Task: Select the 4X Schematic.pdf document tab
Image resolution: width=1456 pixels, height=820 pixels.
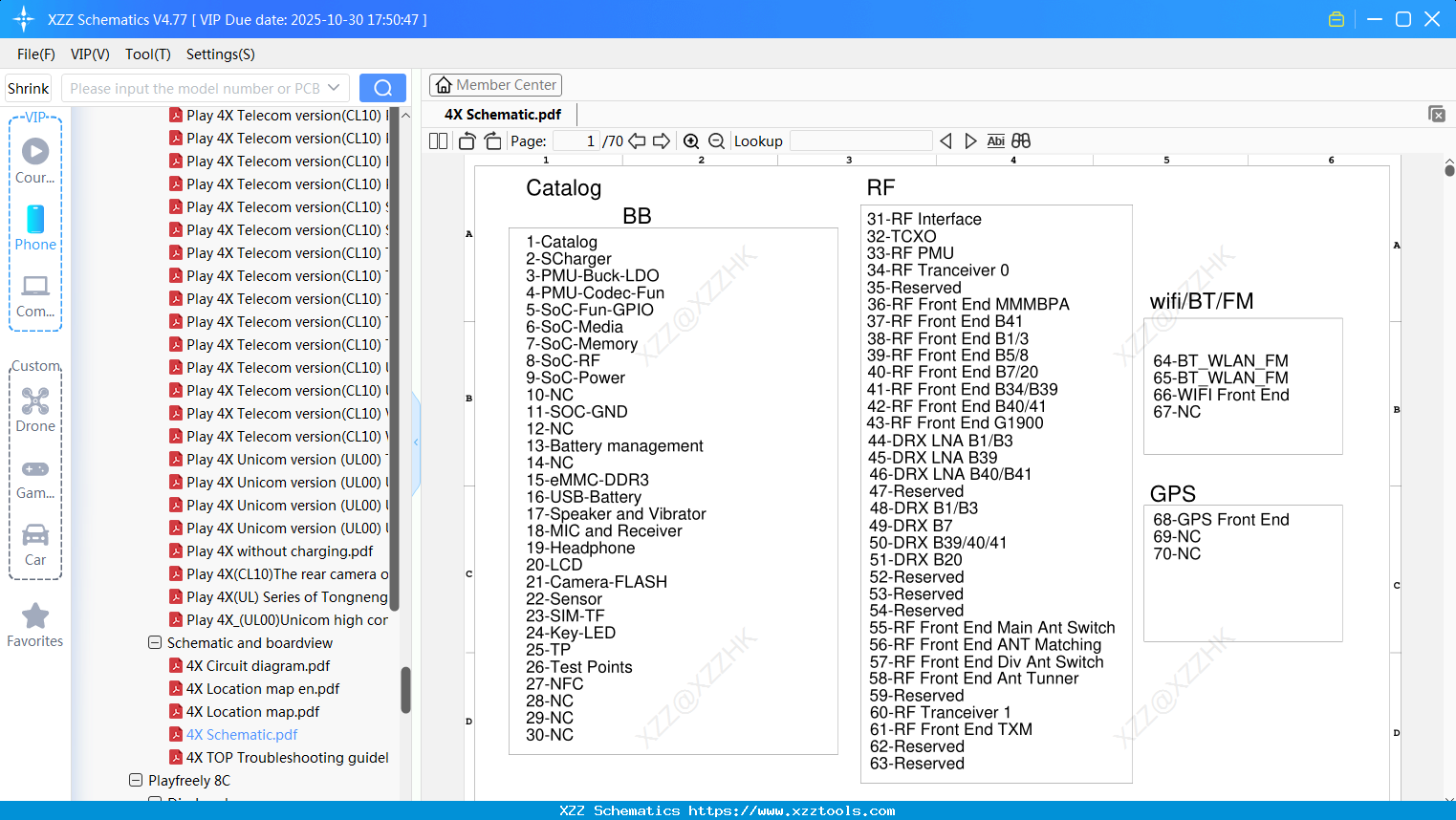Action: pos(503,115)
